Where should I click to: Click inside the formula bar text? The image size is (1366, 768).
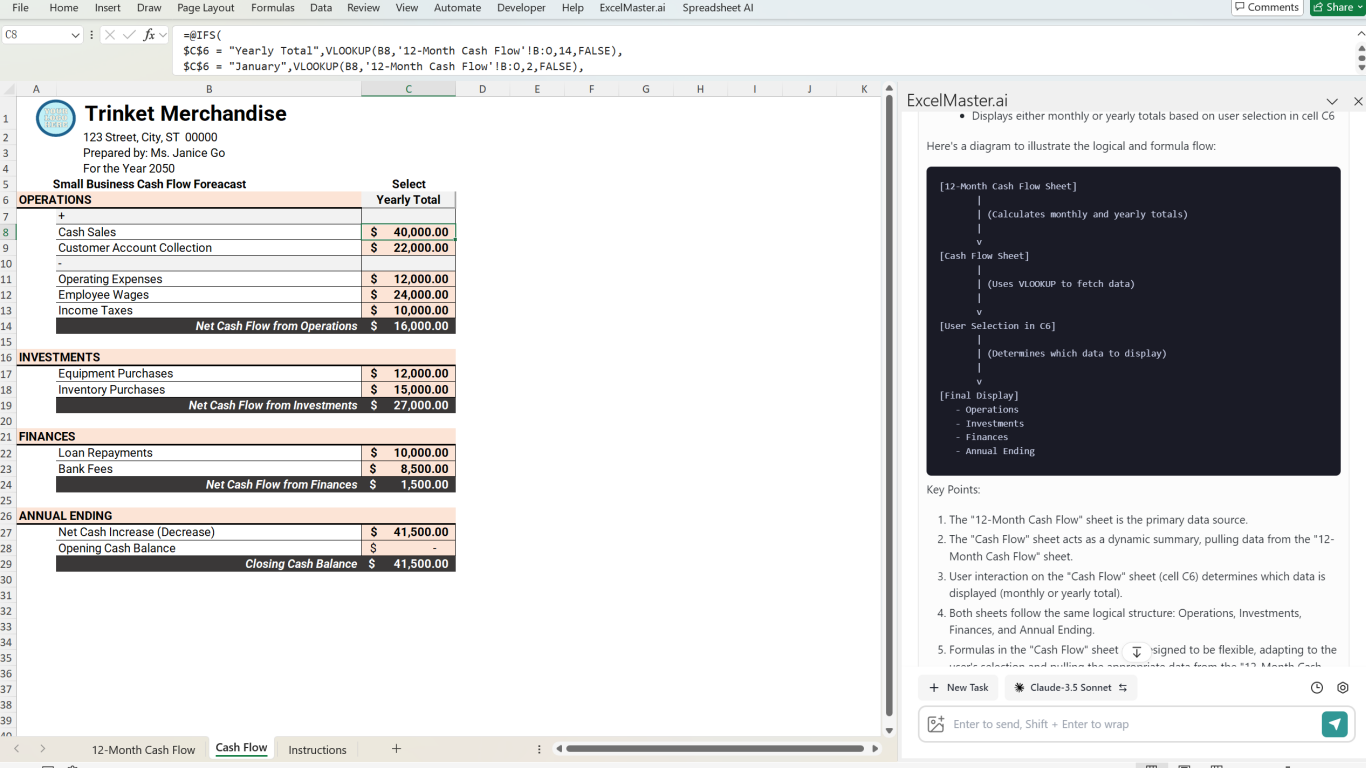point(765,50)
